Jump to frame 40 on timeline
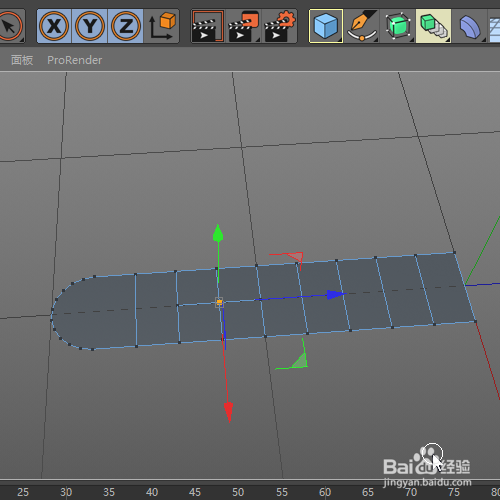Viewport: 500px width, 500px height. coord(152,492)
